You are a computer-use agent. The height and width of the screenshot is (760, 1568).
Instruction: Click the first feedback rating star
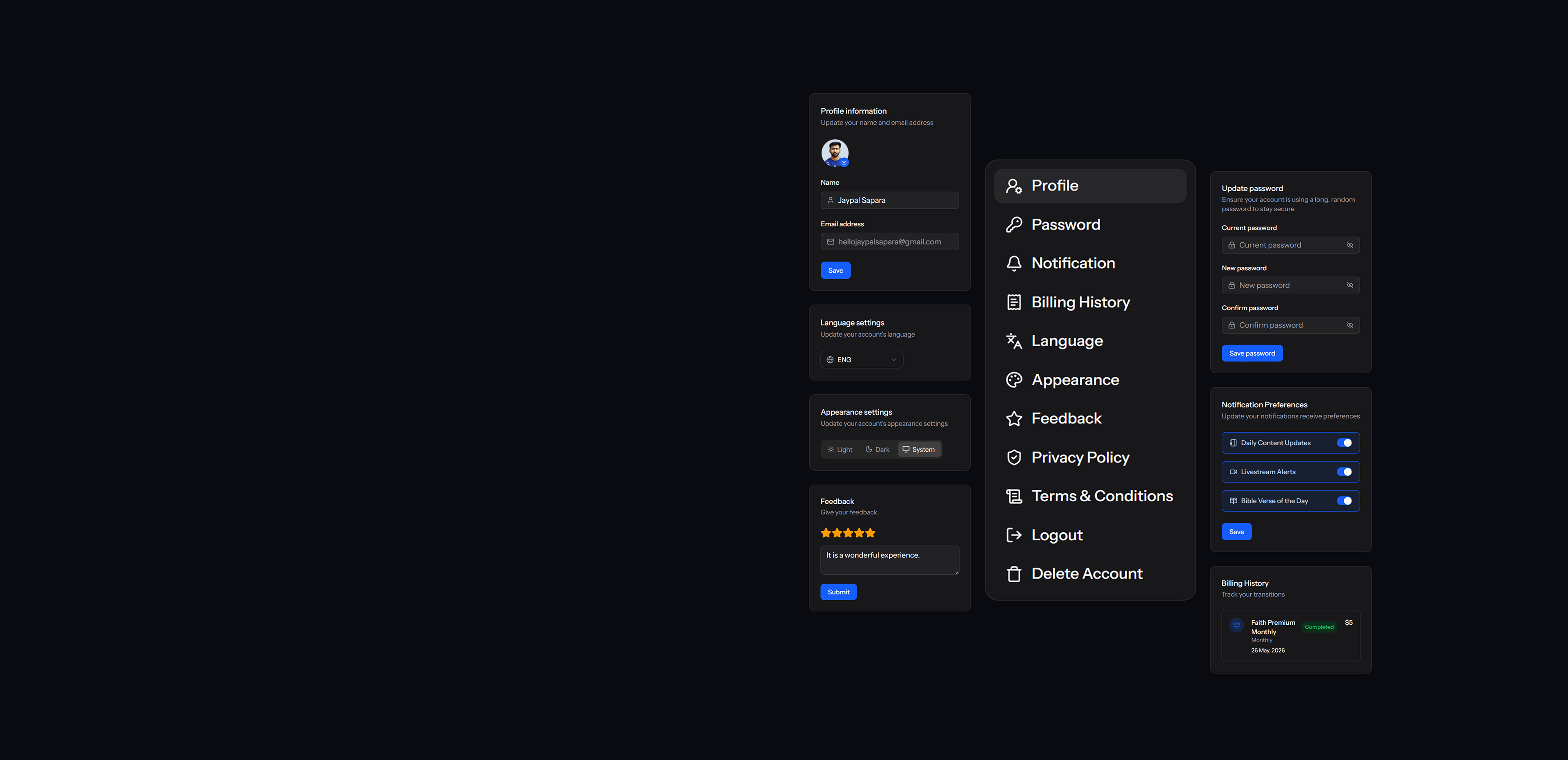tap(826, 533)
